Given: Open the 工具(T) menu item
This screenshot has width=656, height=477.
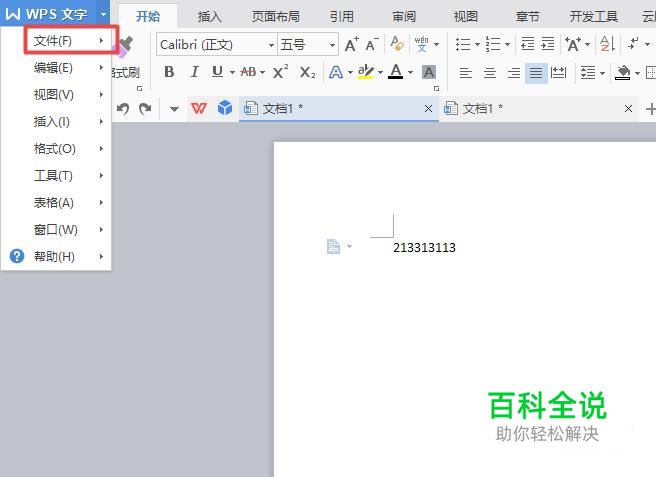Looking at the screenshot, I should coord(56,175).
